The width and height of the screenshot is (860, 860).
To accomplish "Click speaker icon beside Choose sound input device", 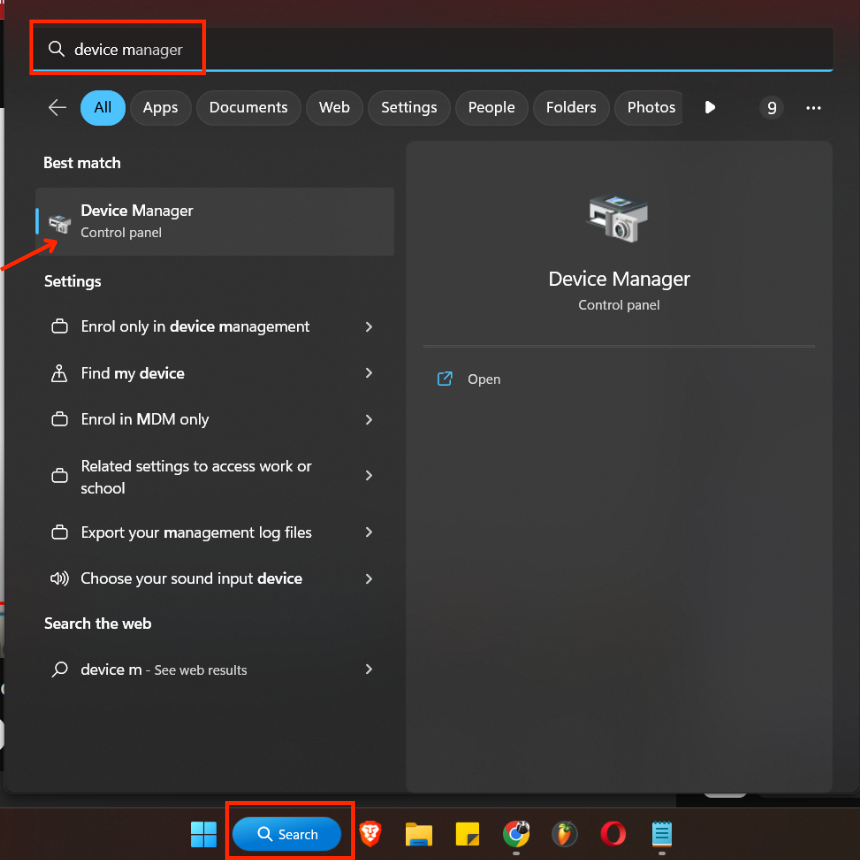I will coord(59,579).
